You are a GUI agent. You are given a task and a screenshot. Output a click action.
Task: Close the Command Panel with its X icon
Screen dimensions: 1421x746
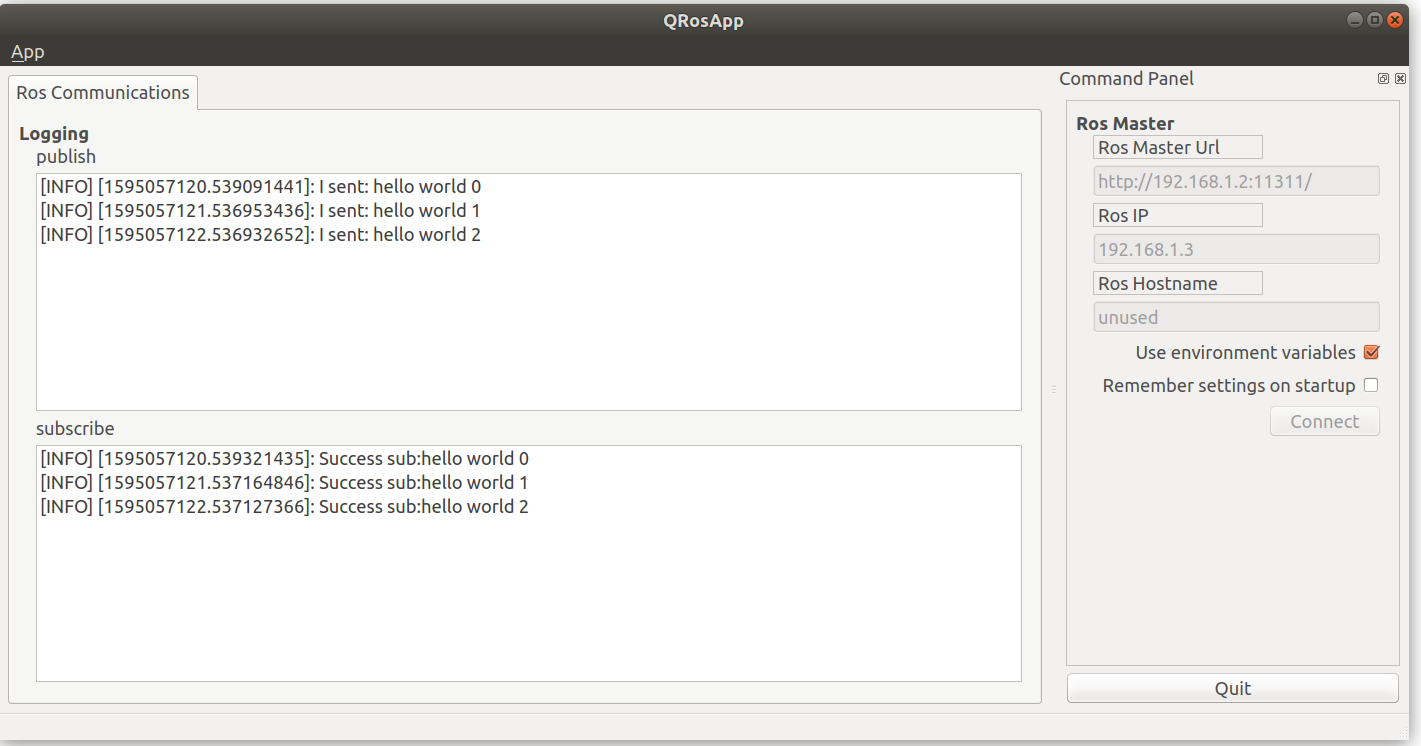tap(1401, 78)
